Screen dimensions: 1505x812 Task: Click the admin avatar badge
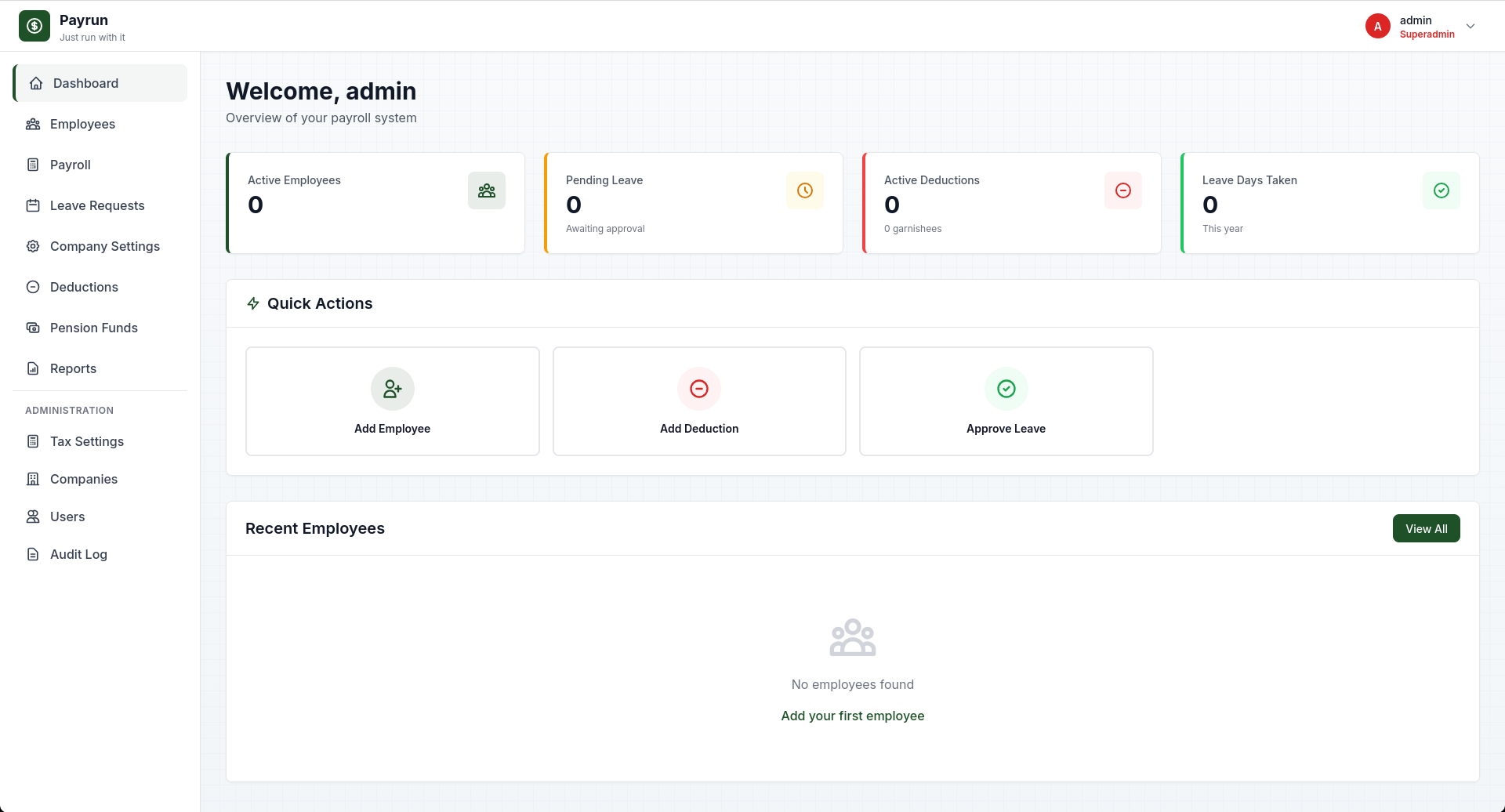pyautogui.click(x=1377, y=26)
